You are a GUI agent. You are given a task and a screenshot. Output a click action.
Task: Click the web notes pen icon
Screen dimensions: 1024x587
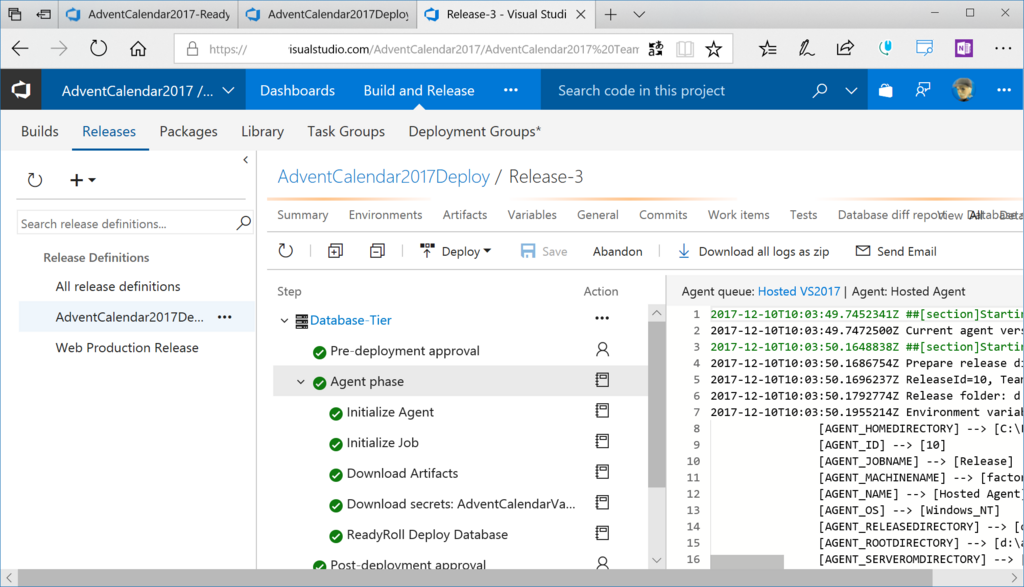pos(807,48)
